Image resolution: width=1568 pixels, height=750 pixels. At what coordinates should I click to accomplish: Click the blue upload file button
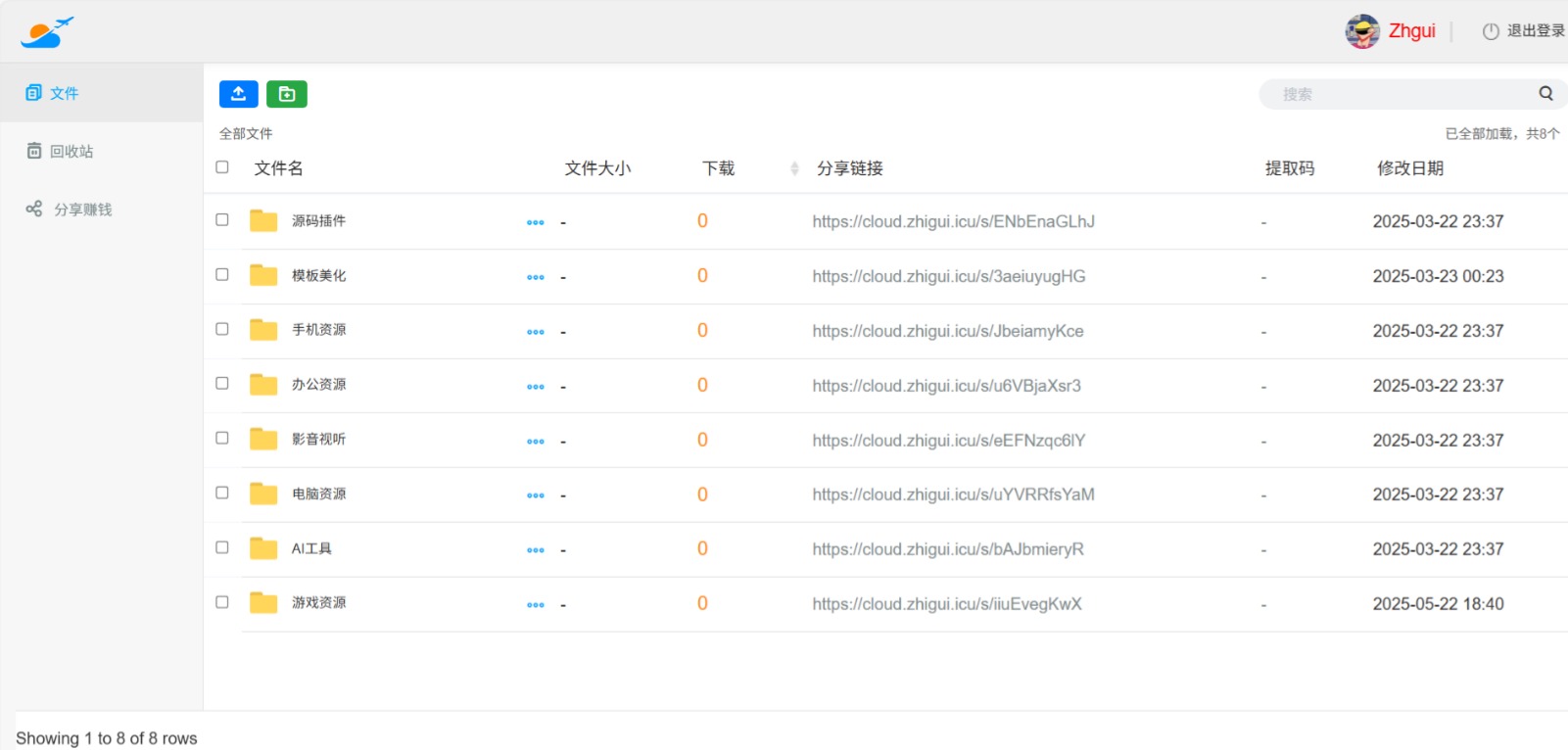point(238,94)
